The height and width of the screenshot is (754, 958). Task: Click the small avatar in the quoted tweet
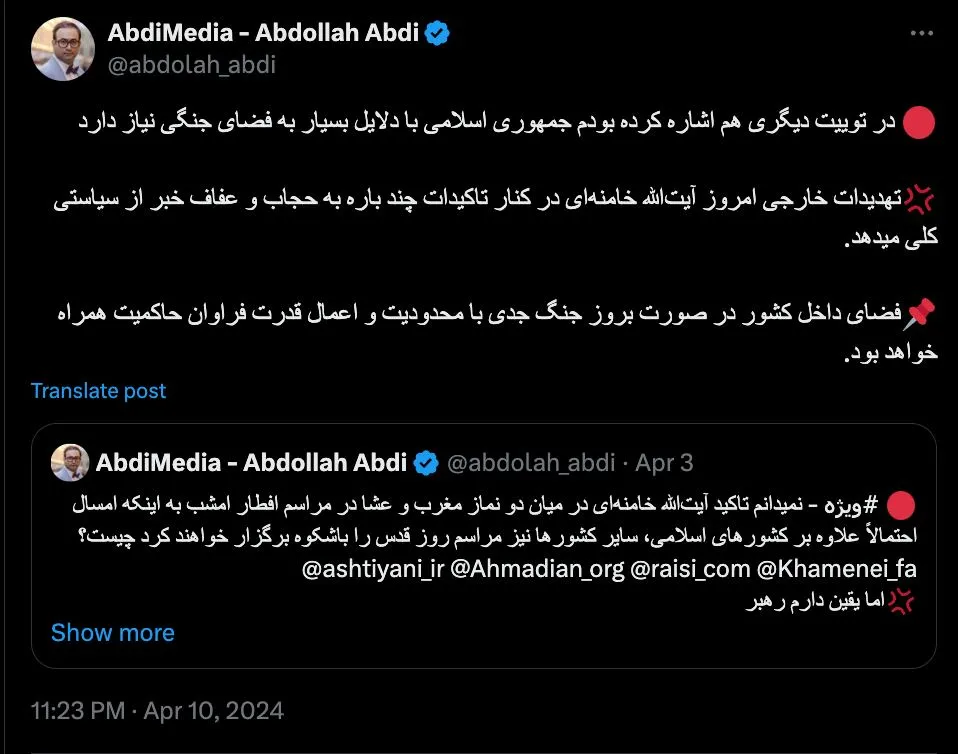(x=70, y=463)
